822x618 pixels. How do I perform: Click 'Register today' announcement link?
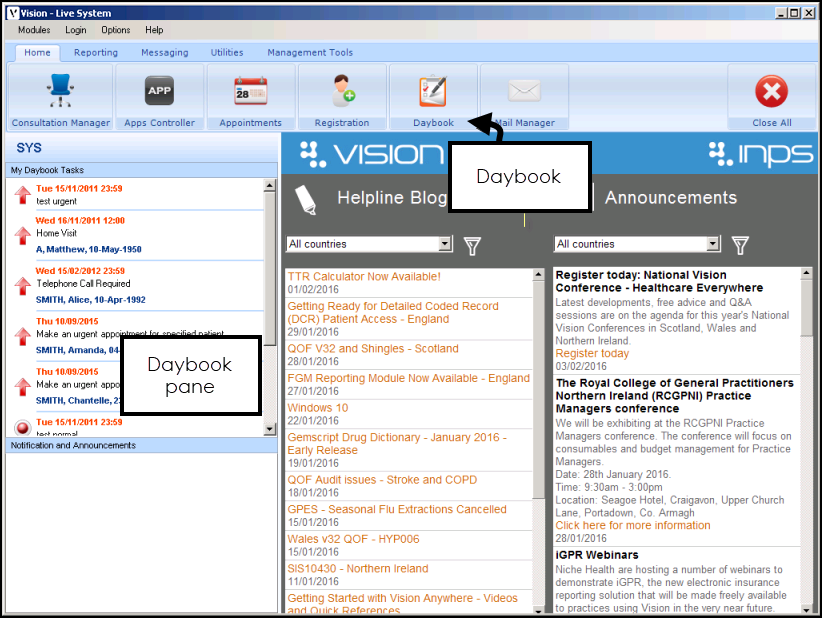592,353
